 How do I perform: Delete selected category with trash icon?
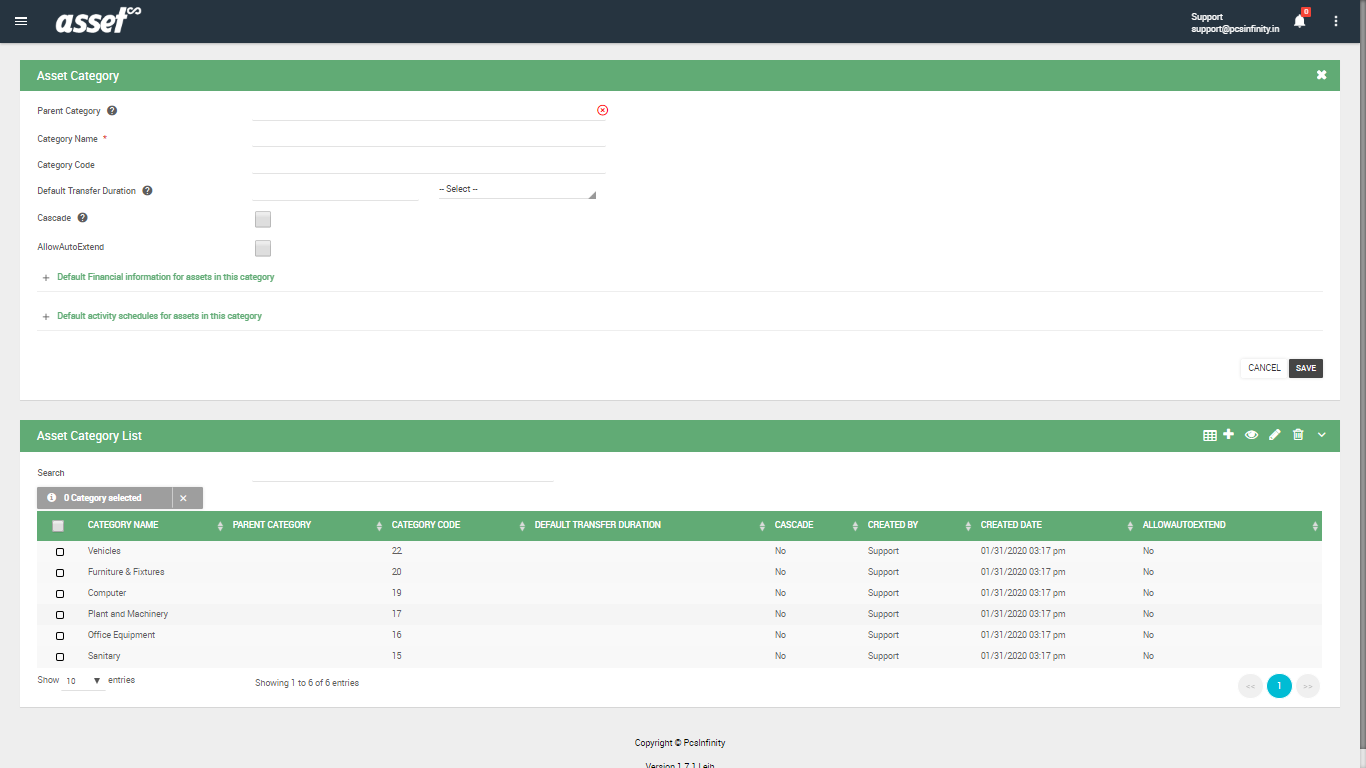pos(1298,435)
